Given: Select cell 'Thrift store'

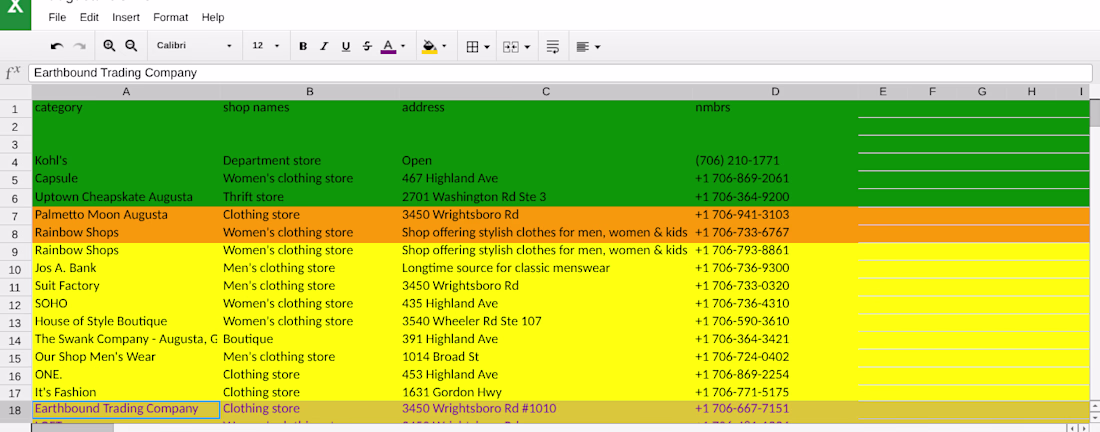Looking at the screenshot, I should pos(310,197).
